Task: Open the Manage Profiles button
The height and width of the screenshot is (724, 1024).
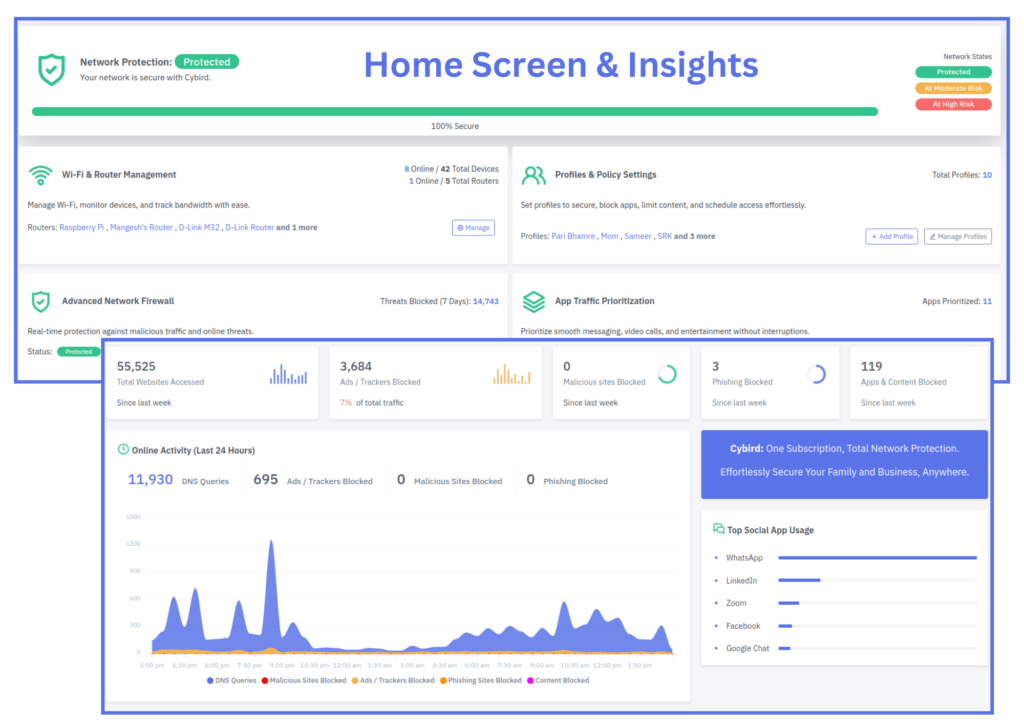Action: (957, 237)
